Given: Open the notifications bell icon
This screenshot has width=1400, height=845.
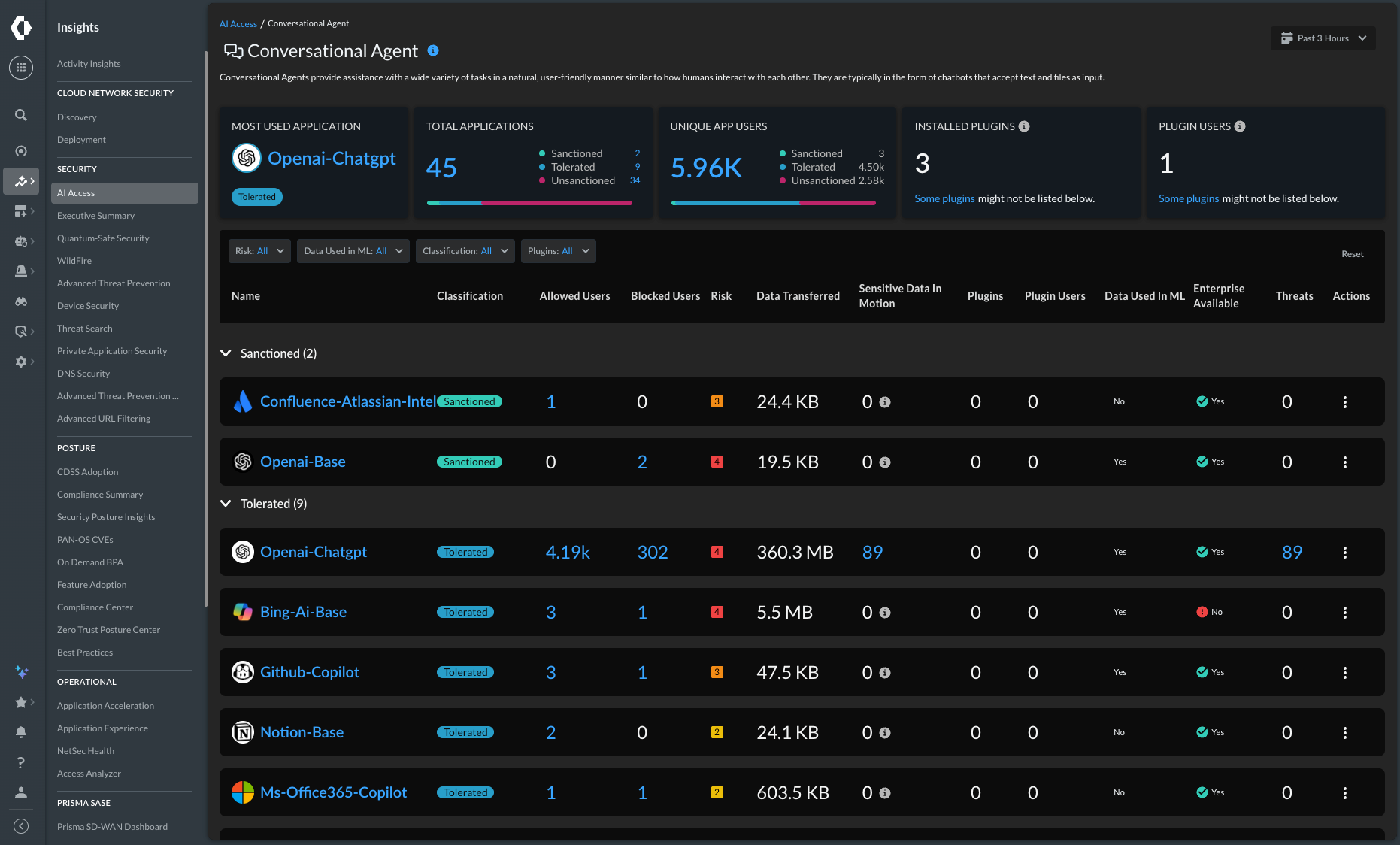Looking at the screenshot, I should point(21,732).
